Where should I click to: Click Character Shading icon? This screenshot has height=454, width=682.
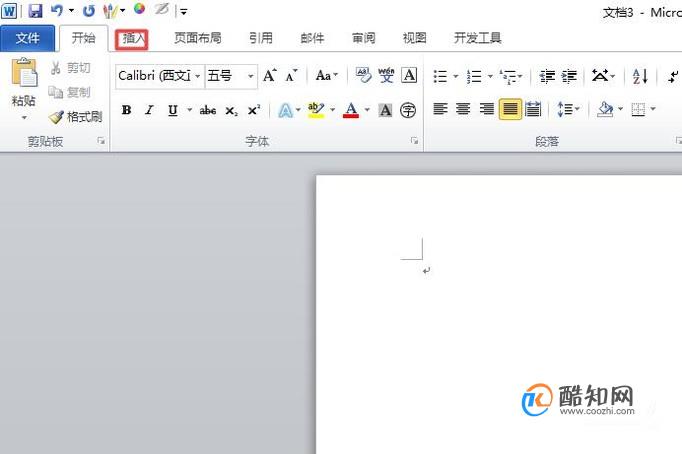click(x=385, y=110)
